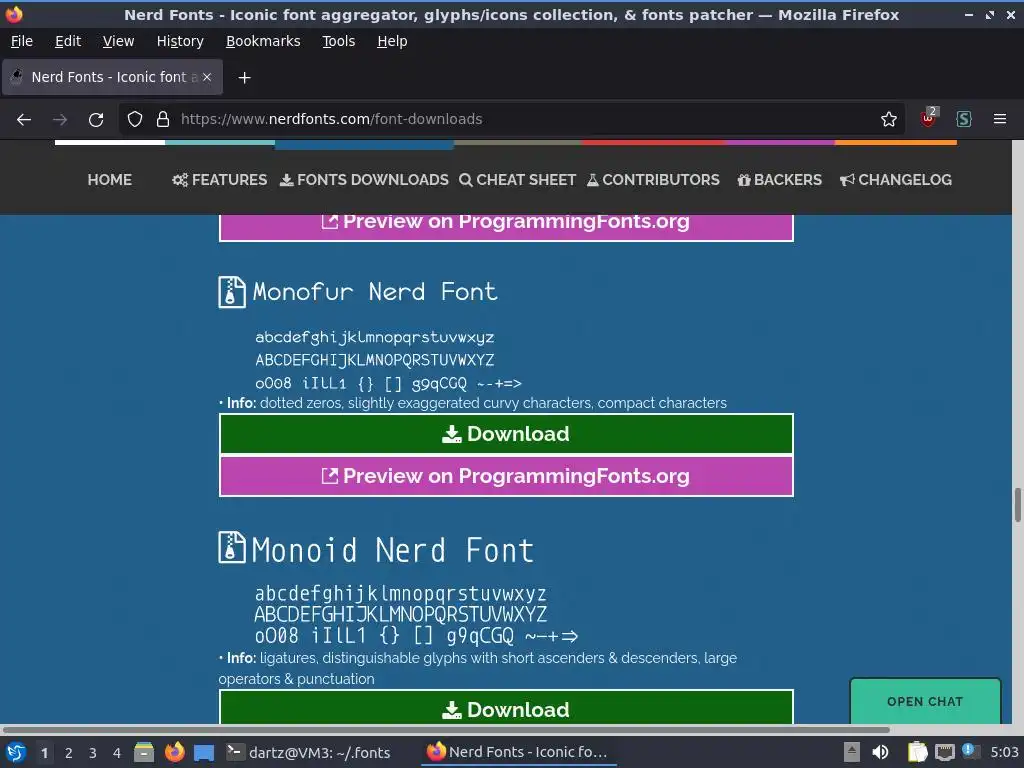
Task: Open the uBlock Origin extension icon
Action: click(x=928, y=118)
